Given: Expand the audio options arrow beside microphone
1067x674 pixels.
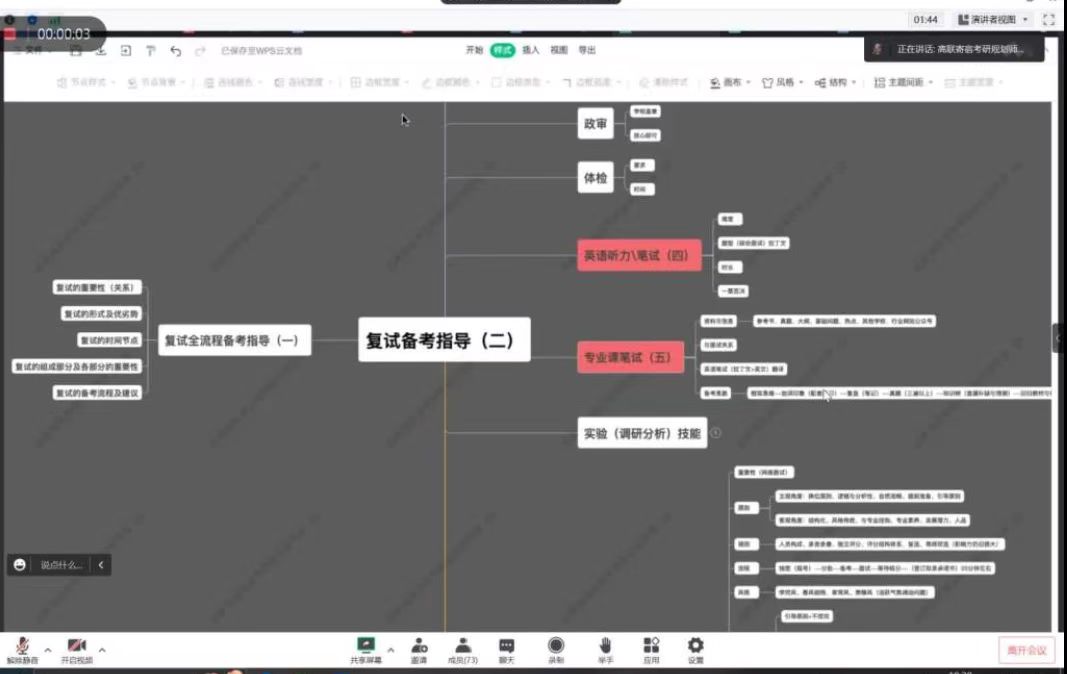Looking at the screenshot, I should point(47,650).
